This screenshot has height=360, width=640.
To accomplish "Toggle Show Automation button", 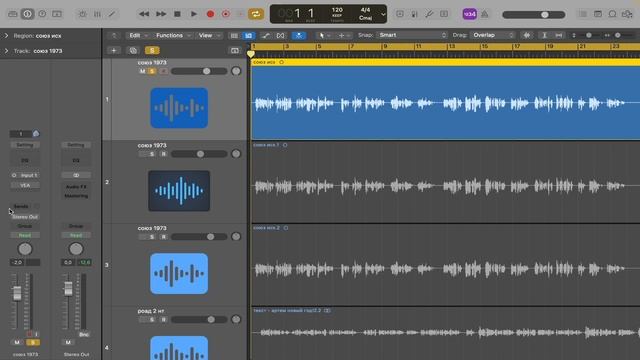I will [266, 36].
